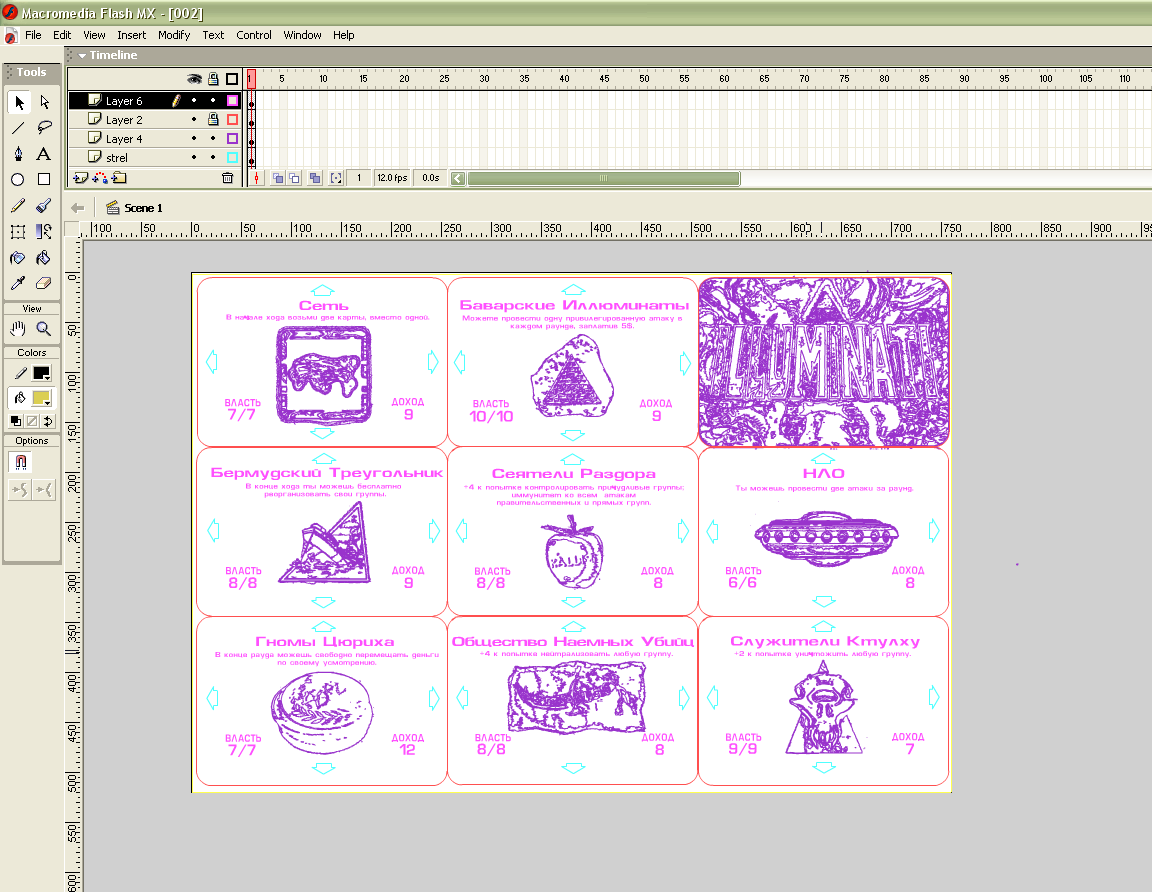Open the fill color picker

pyautogui.click(x=41, y=398)
